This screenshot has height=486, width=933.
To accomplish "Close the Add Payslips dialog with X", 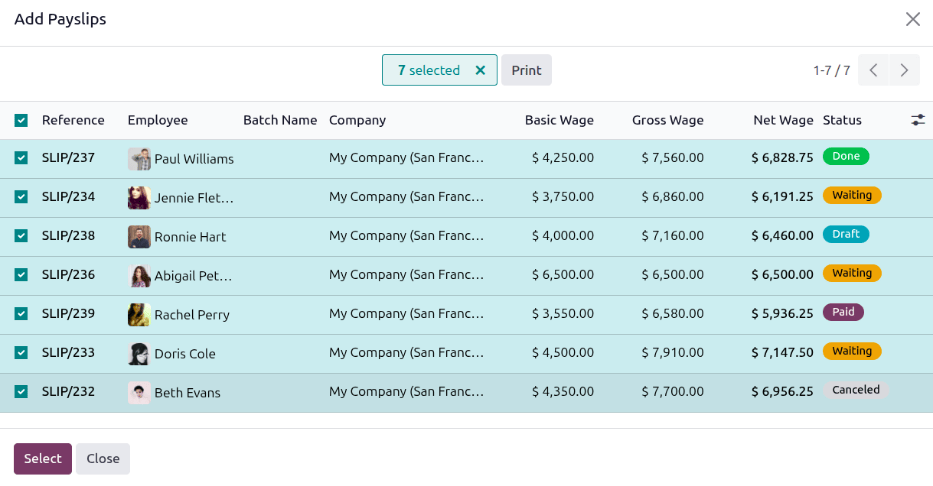I will coord(912,19).
